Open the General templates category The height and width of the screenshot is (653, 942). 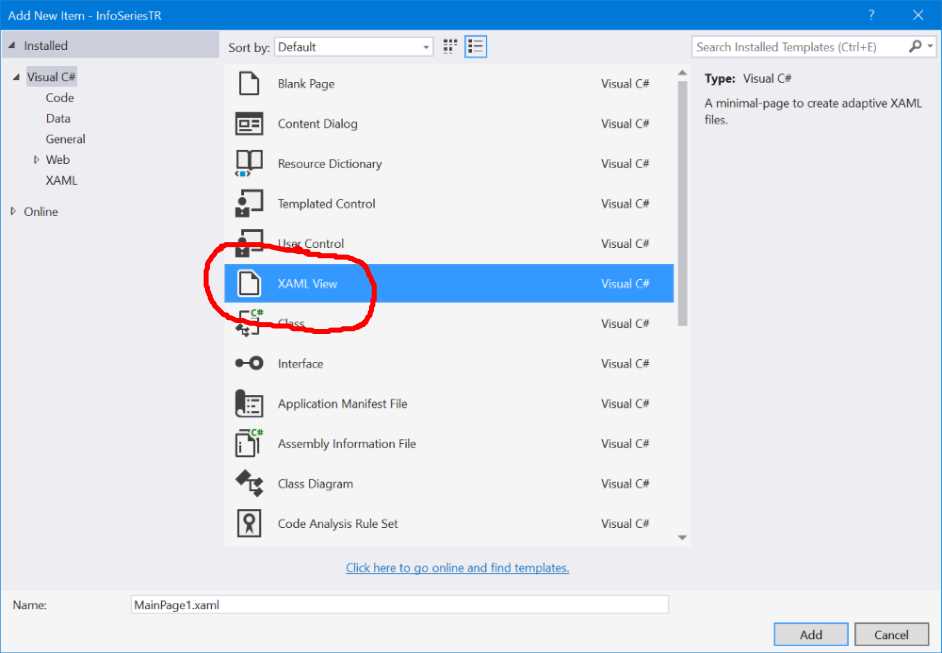pyautogui.click(x=64, y=138)
